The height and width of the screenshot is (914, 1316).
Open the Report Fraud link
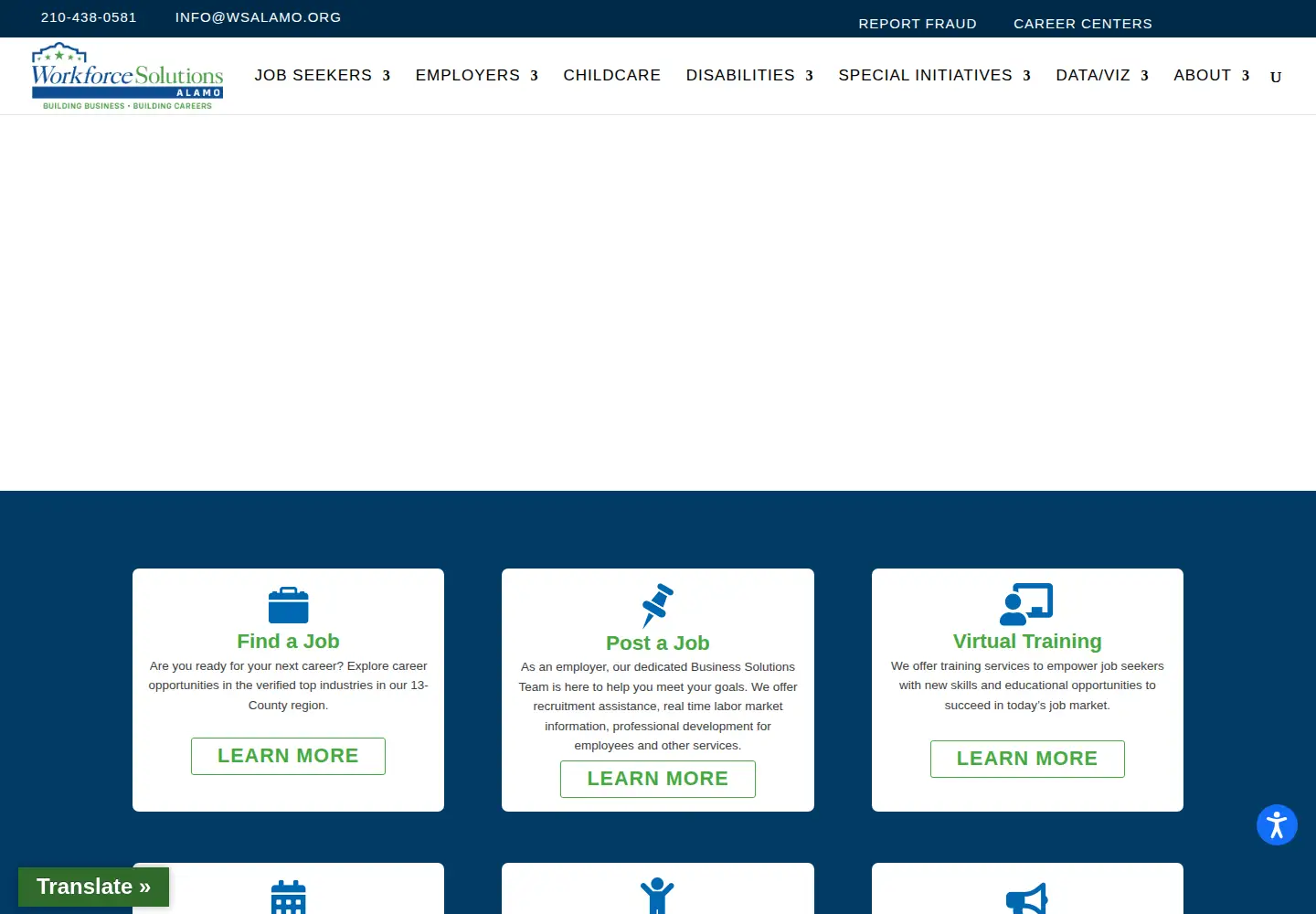coord(918,24)
